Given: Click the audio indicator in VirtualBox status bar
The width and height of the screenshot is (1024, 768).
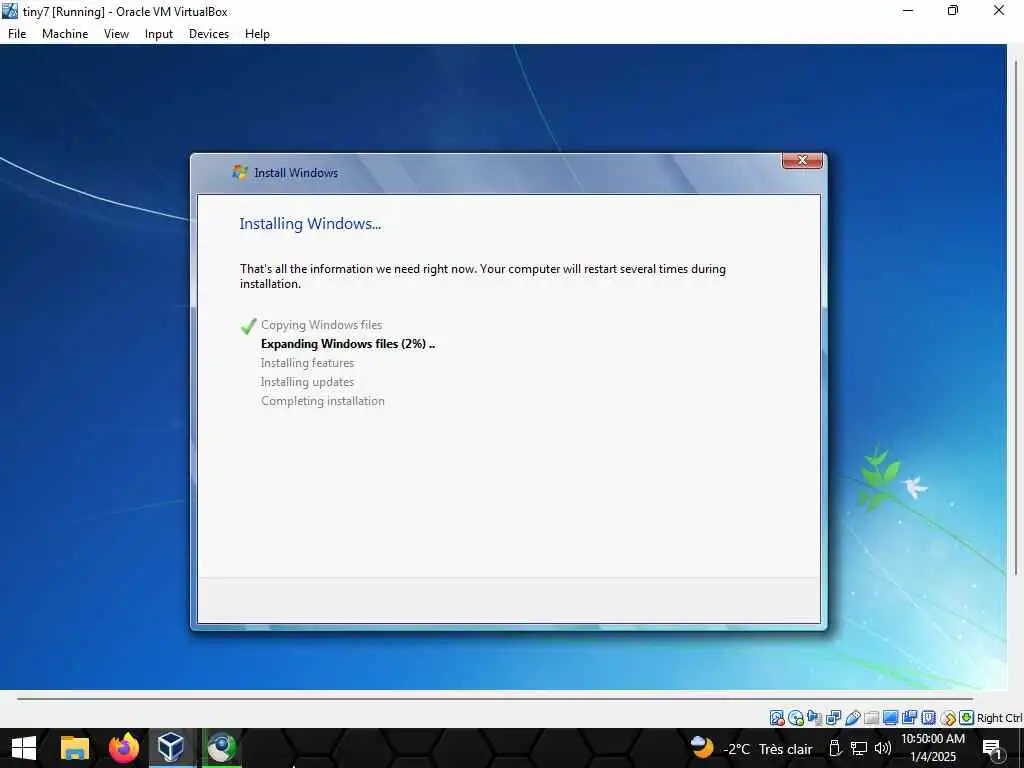Looking at the screenshot, I should tap(814, 718).
